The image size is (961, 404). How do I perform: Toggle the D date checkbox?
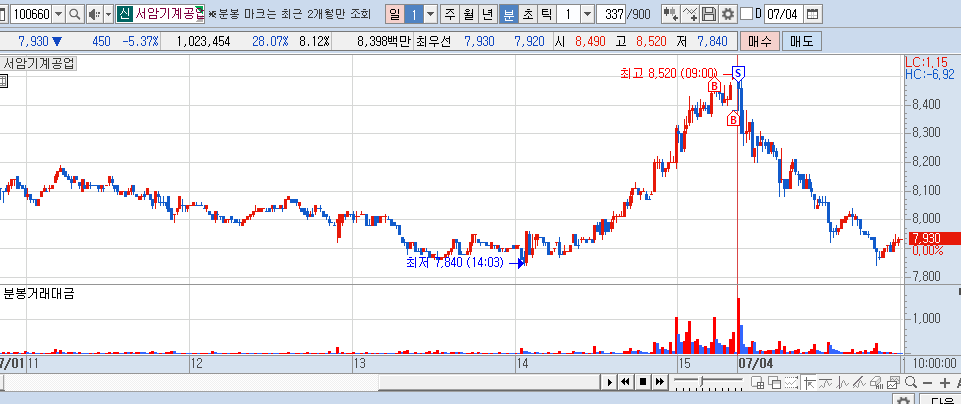(x=746, y=13)
